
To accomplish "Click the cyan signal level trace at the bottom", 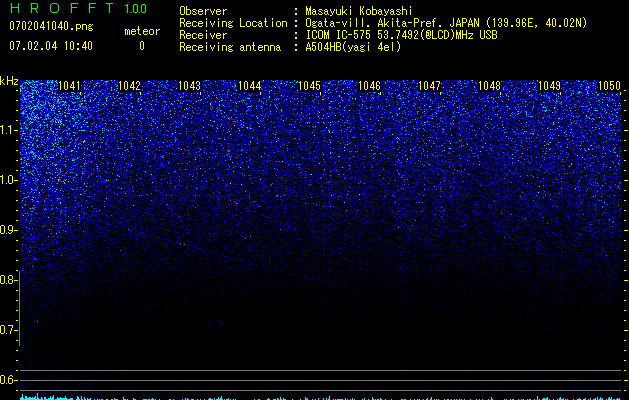I will (x=321, y=397).
